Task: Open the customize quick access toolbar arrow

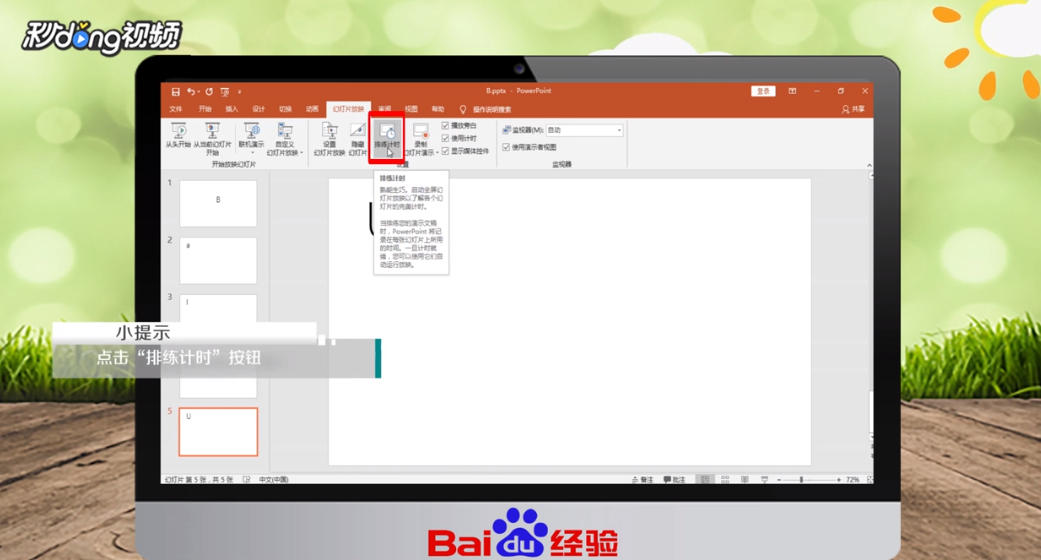Action: pos(240,92)
